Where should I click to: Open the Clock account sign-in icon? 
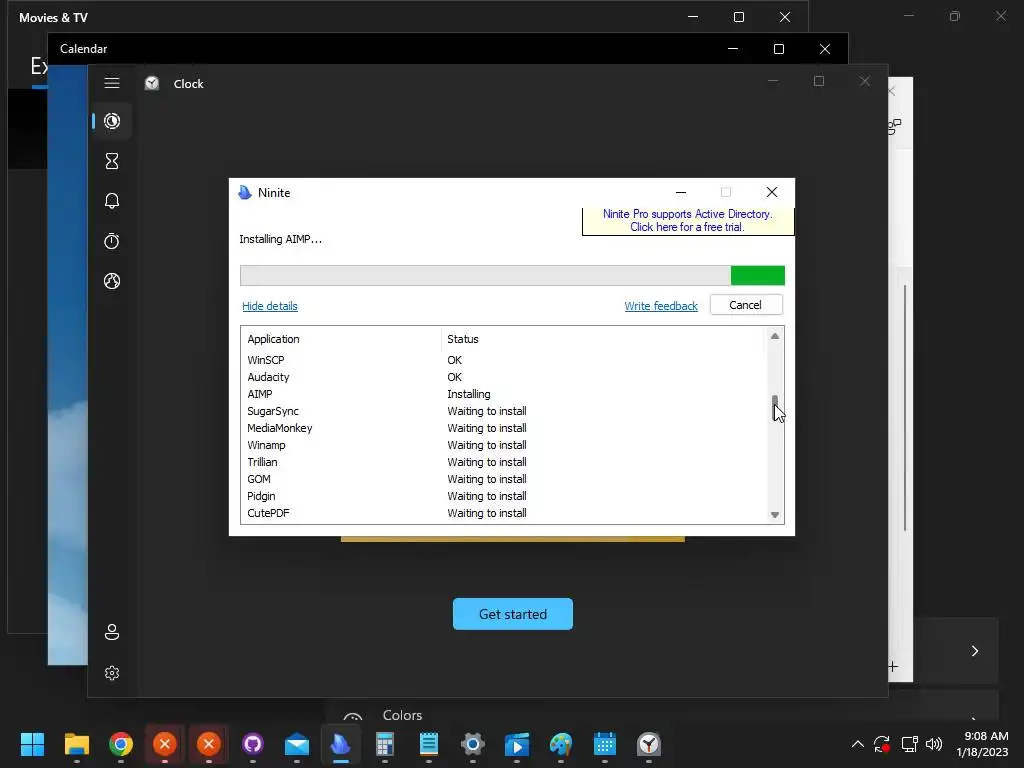[112, 632]
